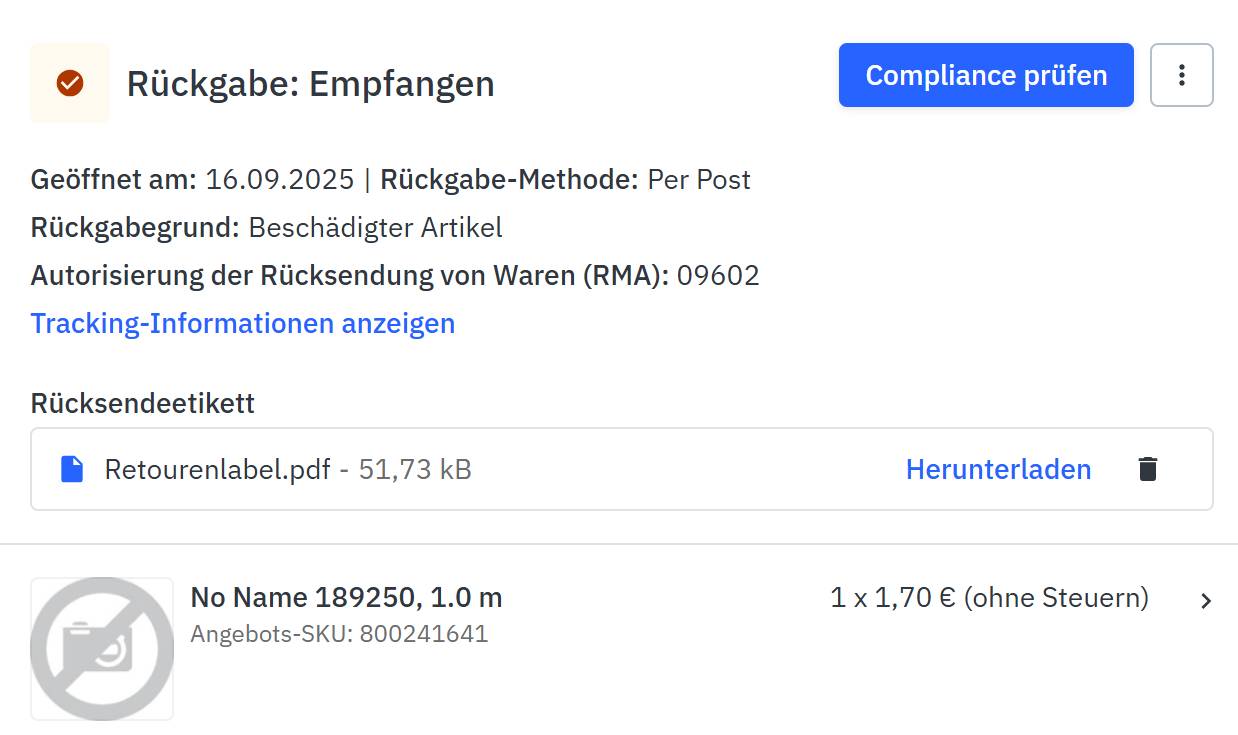Image resolution: width=1238 pixels, height=735 pixels.
Task: Select the No Name 189250 product title
Action: pyautogui.click(x=348, y=597)
